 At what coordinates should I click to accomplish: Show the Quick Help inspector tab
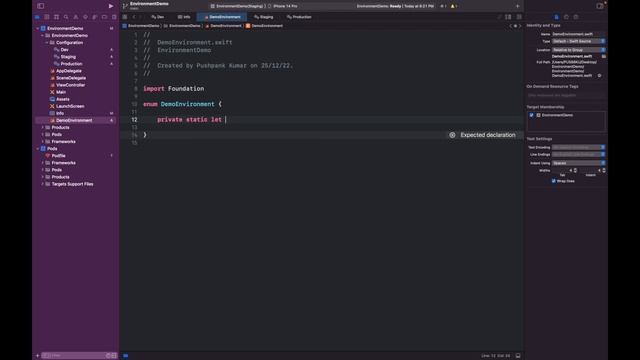tap(576, 17)
